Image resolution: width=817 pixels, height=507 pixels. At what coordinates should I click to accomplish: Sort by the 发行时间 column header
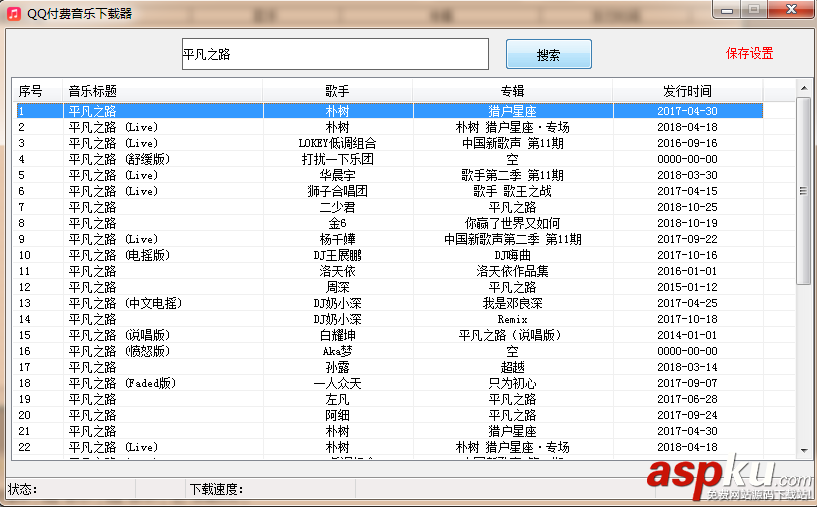688,91
